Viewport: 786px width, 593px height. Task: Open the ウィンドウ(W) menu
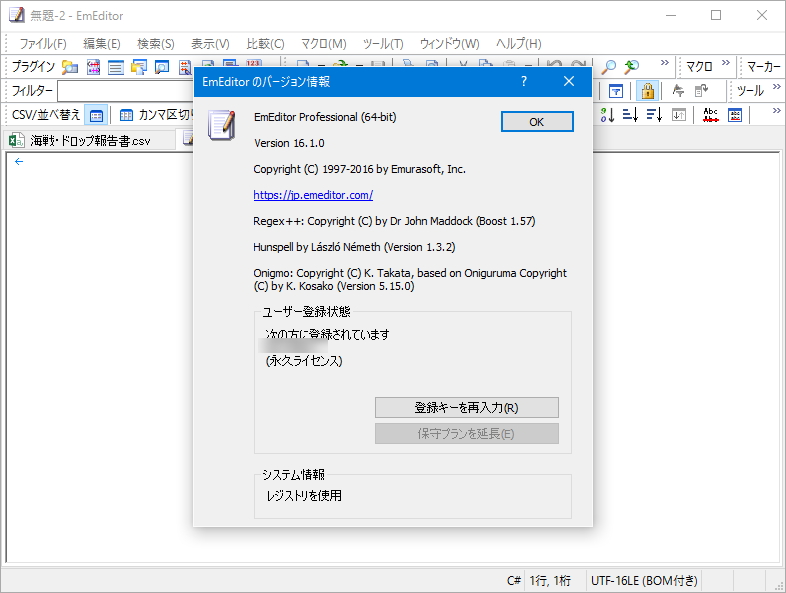(x=450, y=44)
